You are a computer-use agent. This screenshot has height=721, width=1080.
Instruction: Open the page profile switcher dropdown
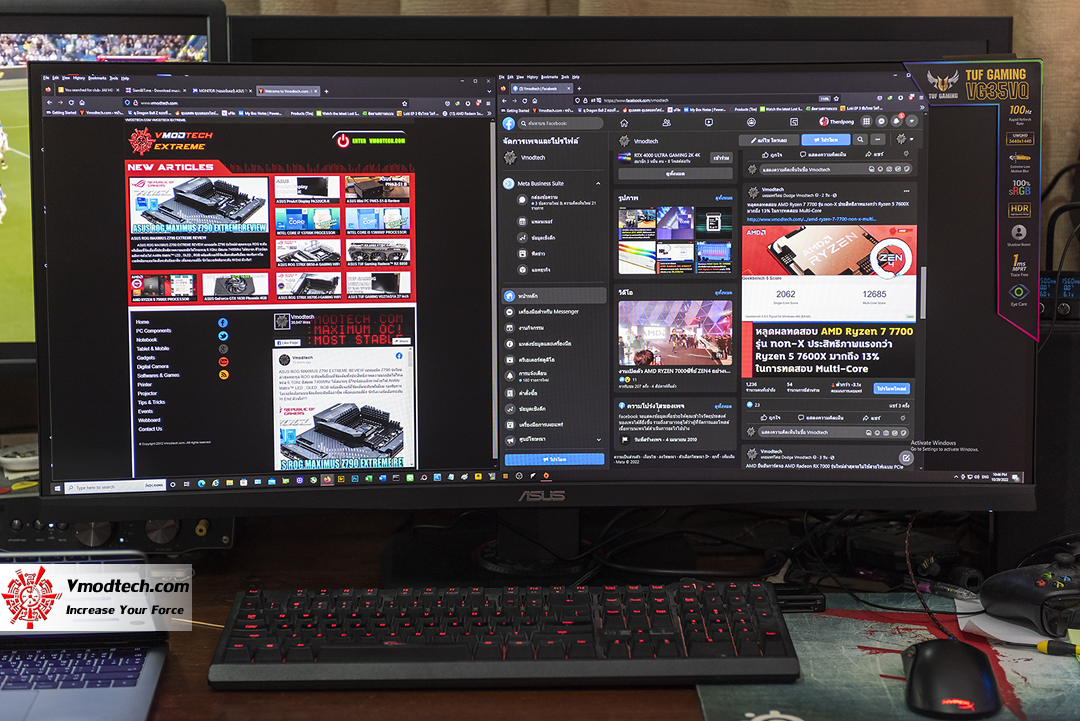[x=912, y=139]
